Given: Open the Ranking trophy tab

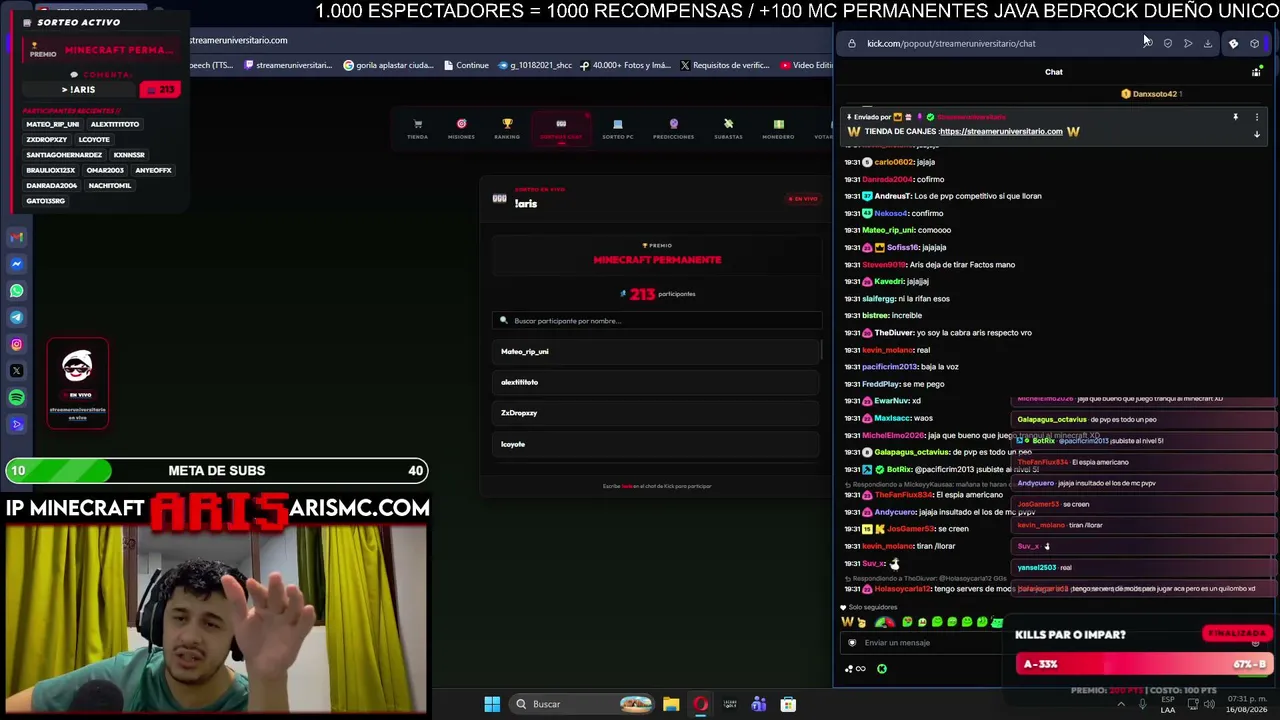Looking at the screenshot, I should 507,130.
